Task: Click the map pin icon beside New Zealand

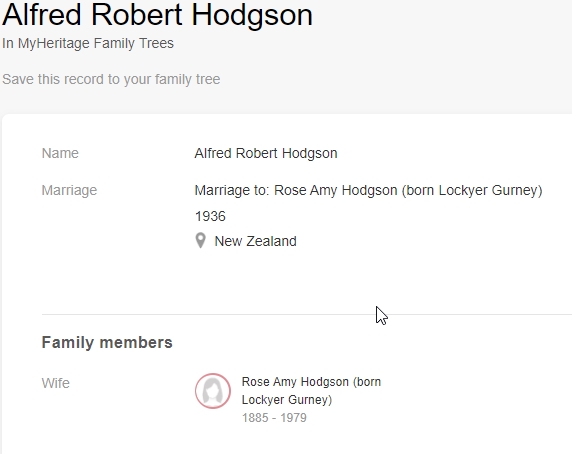Action: pyautogui.click(x=200, y=241)
